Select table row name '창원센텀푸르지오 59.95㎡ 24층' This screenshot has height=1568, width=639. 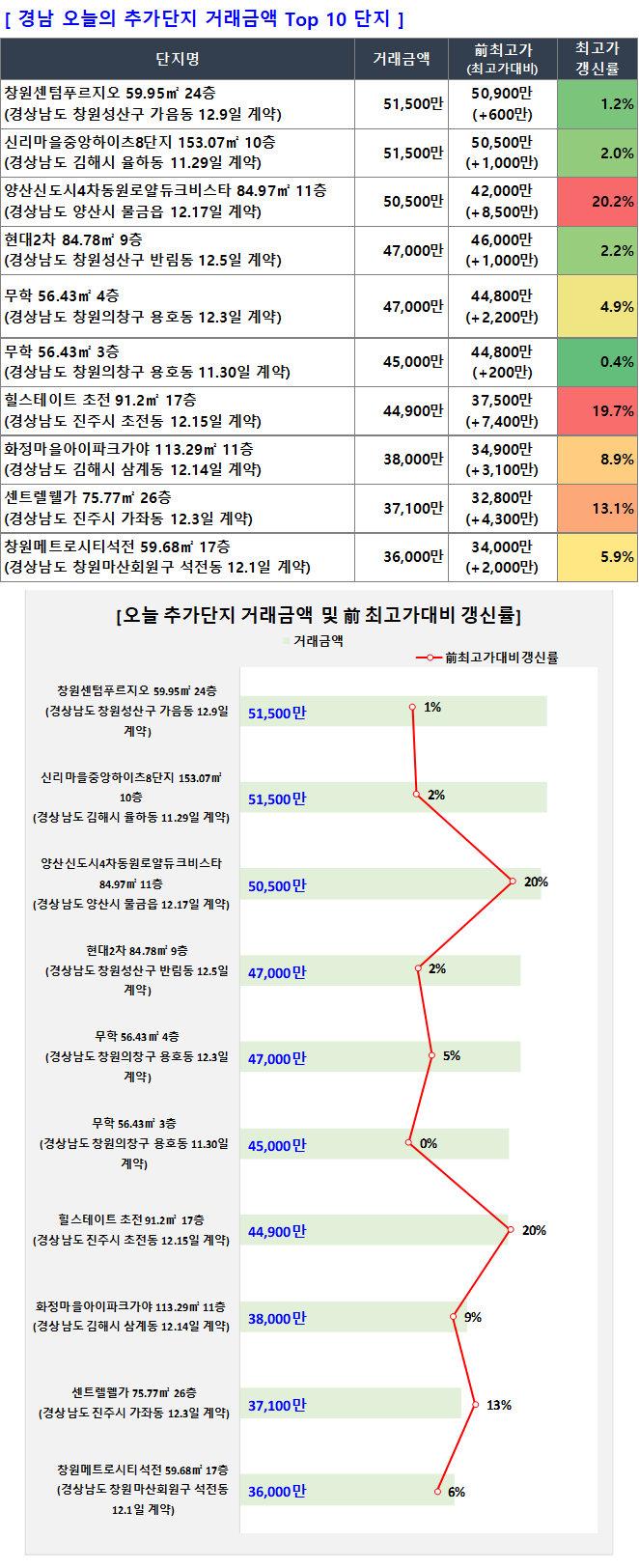point(110,93)
